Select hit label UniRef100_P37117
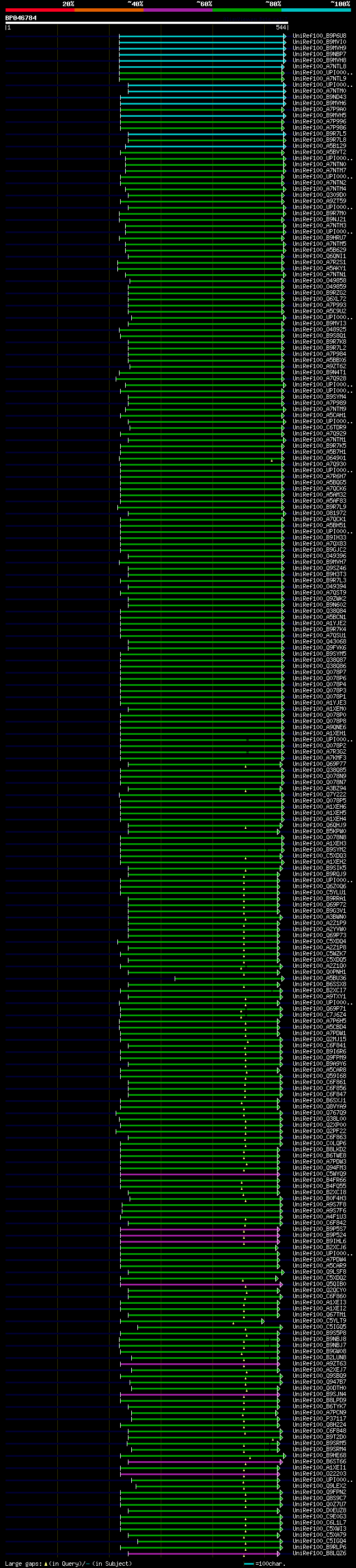This screenshot has height=1568, width=356. click(x=319, y=1419)
